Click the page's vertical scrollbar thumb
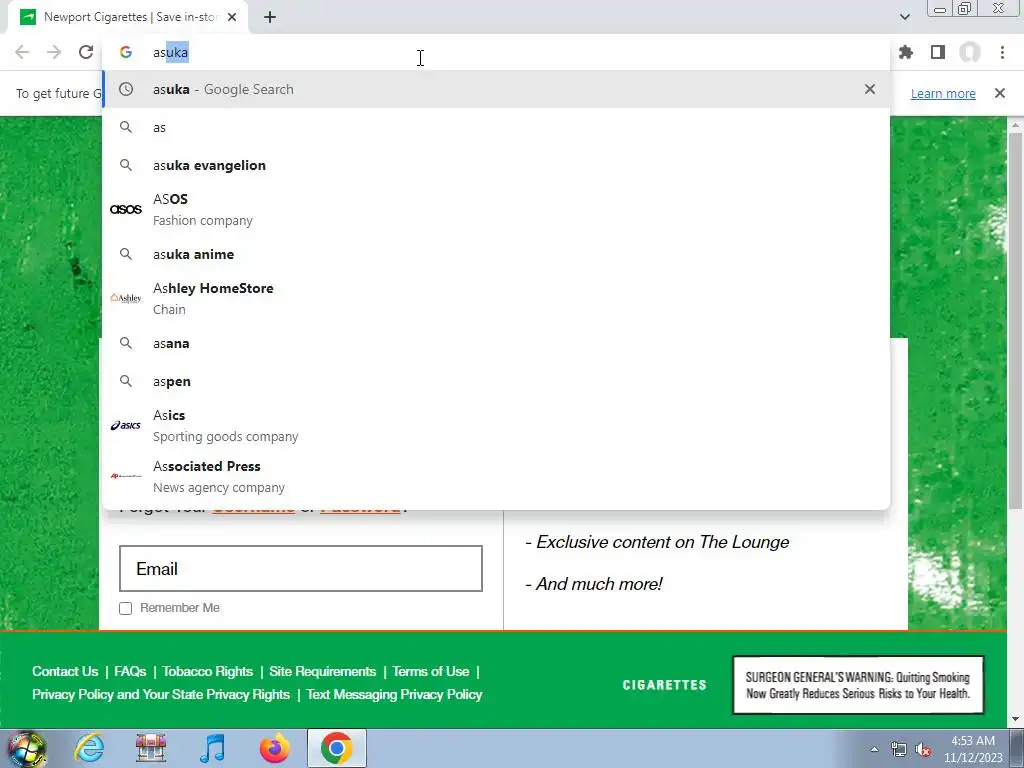The image size is (1024, 768). point(1015,320)
